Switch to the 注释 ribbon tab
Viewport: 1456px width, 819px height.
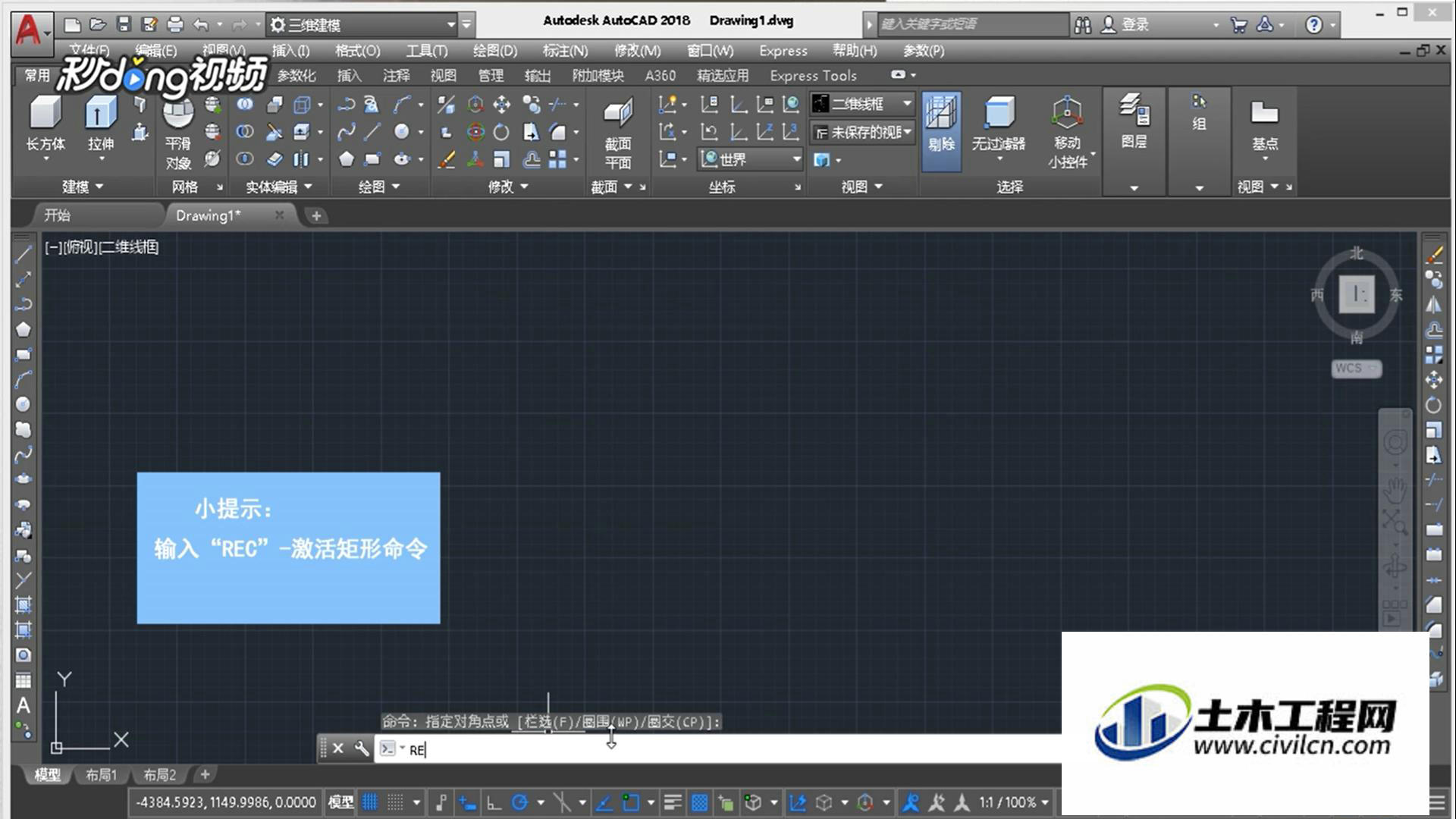click(396, 75)
